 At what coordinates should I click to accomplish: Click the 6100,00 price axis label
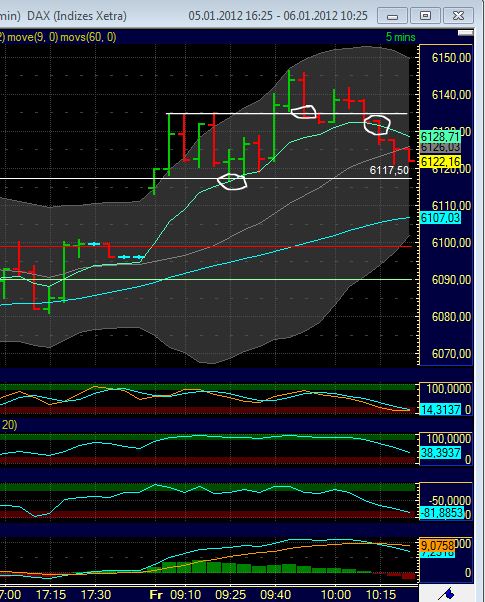(451, 243)
